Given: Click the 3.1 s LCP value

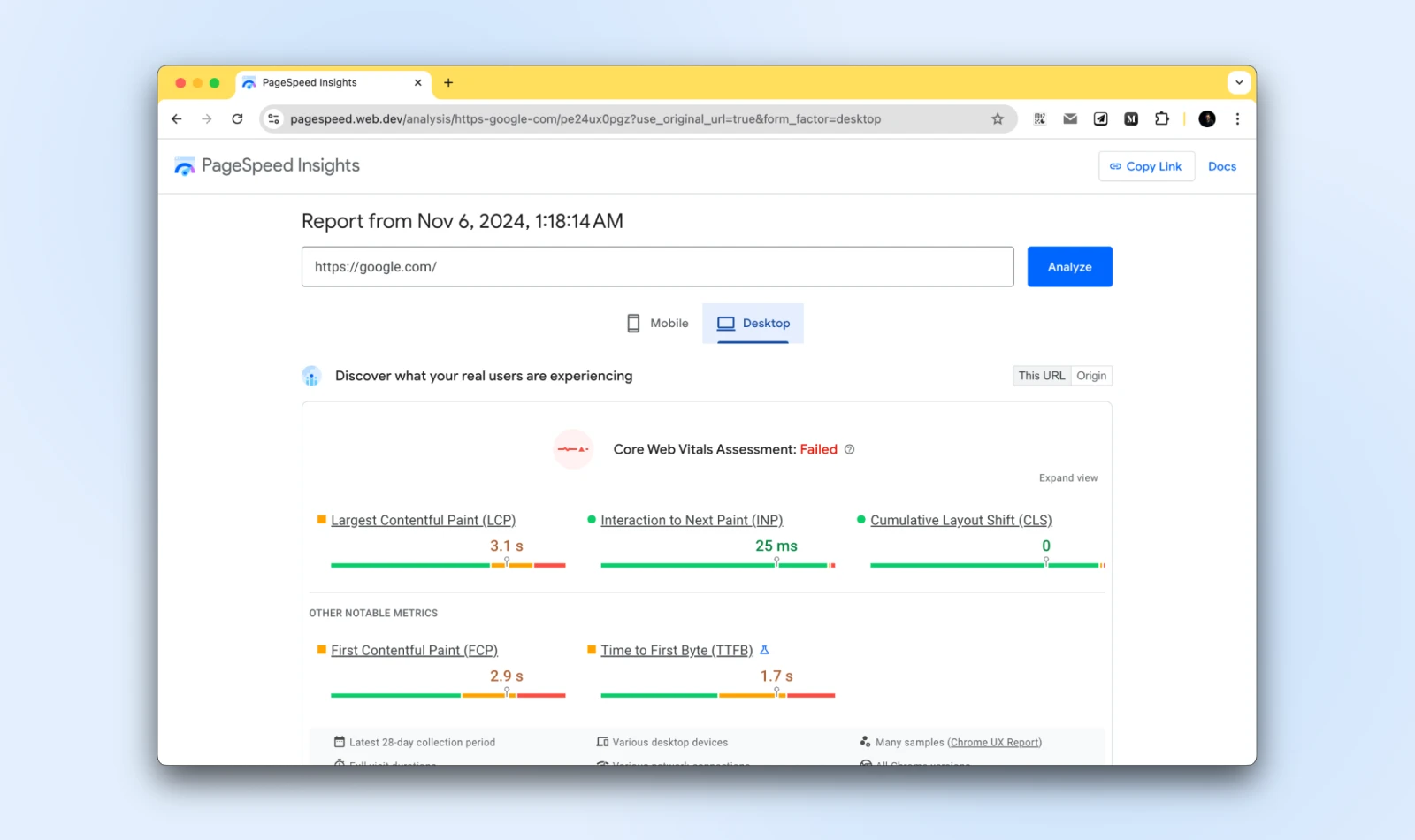Looking at the screenshot, I should (507, 546).
